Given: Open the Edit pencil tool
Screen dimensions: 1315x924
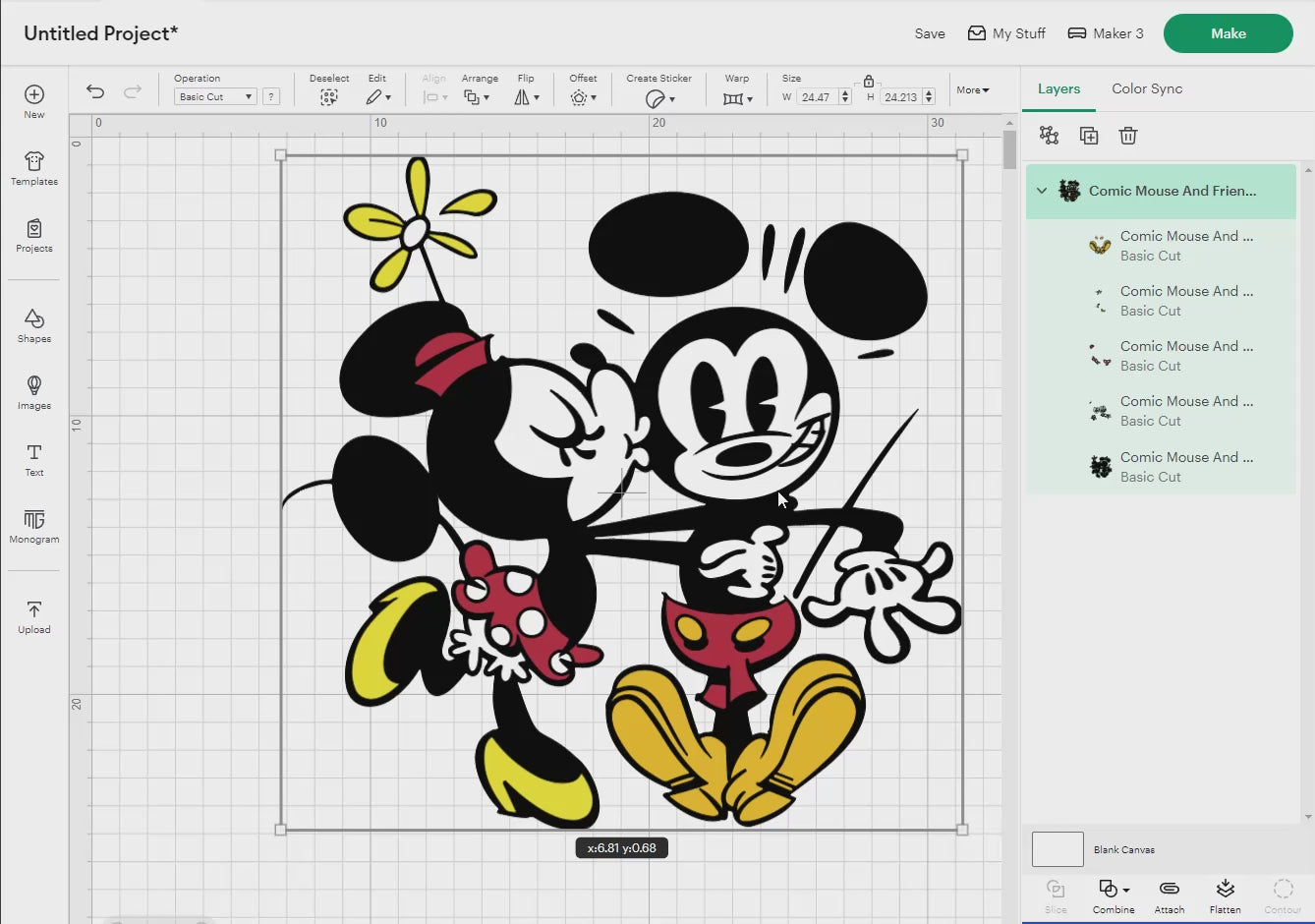Looking at the screenshot, I should tap(373, 97).
